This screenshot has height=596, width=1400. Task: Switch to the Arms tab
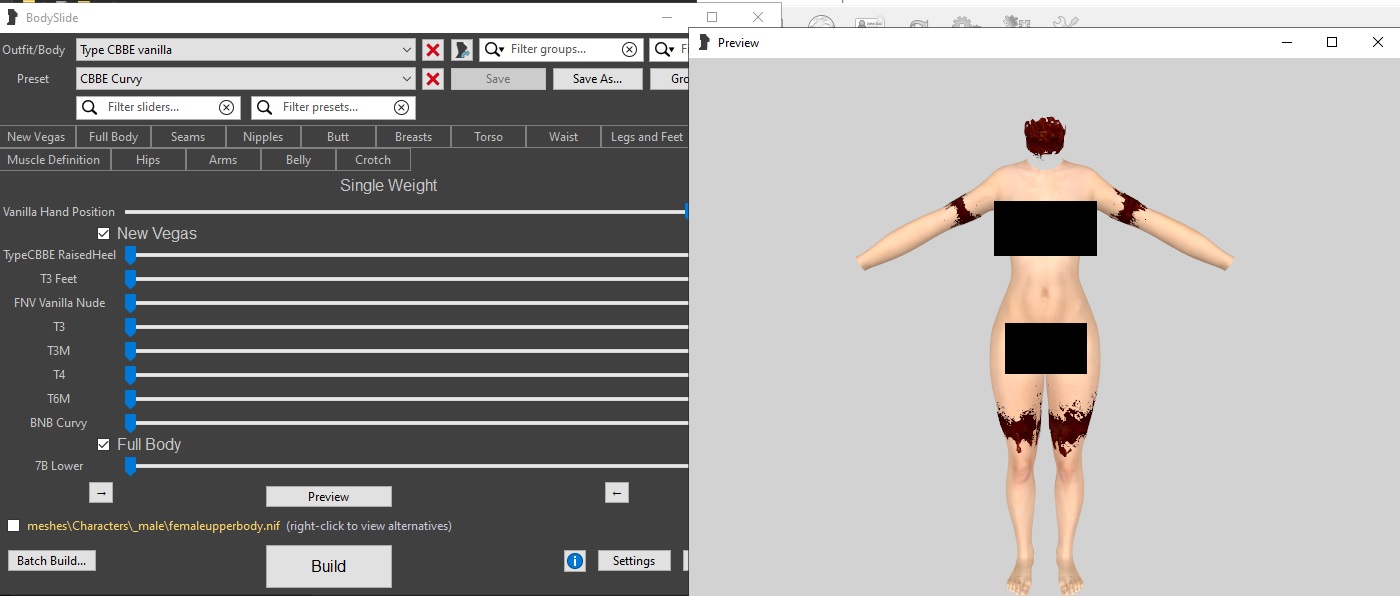223,160
